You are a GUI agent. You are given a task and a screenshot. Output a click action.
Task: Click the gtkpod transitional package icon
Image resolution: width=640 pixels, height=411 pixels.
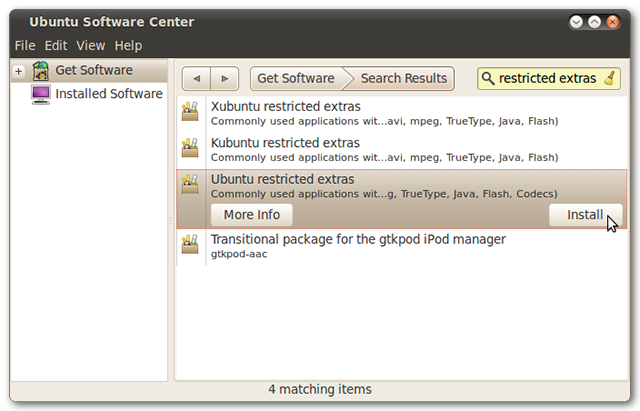click(190, 244)
